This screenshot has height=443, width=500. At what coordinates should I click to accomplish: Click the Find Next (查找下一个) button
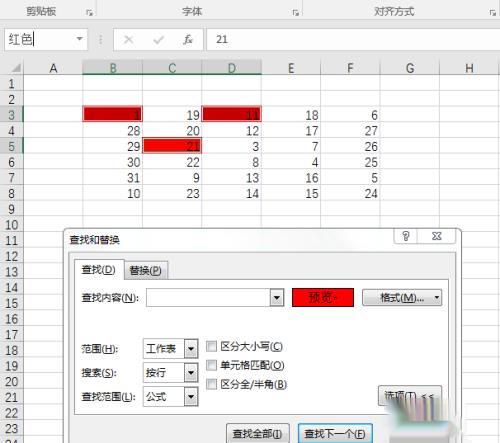[335, 434]
